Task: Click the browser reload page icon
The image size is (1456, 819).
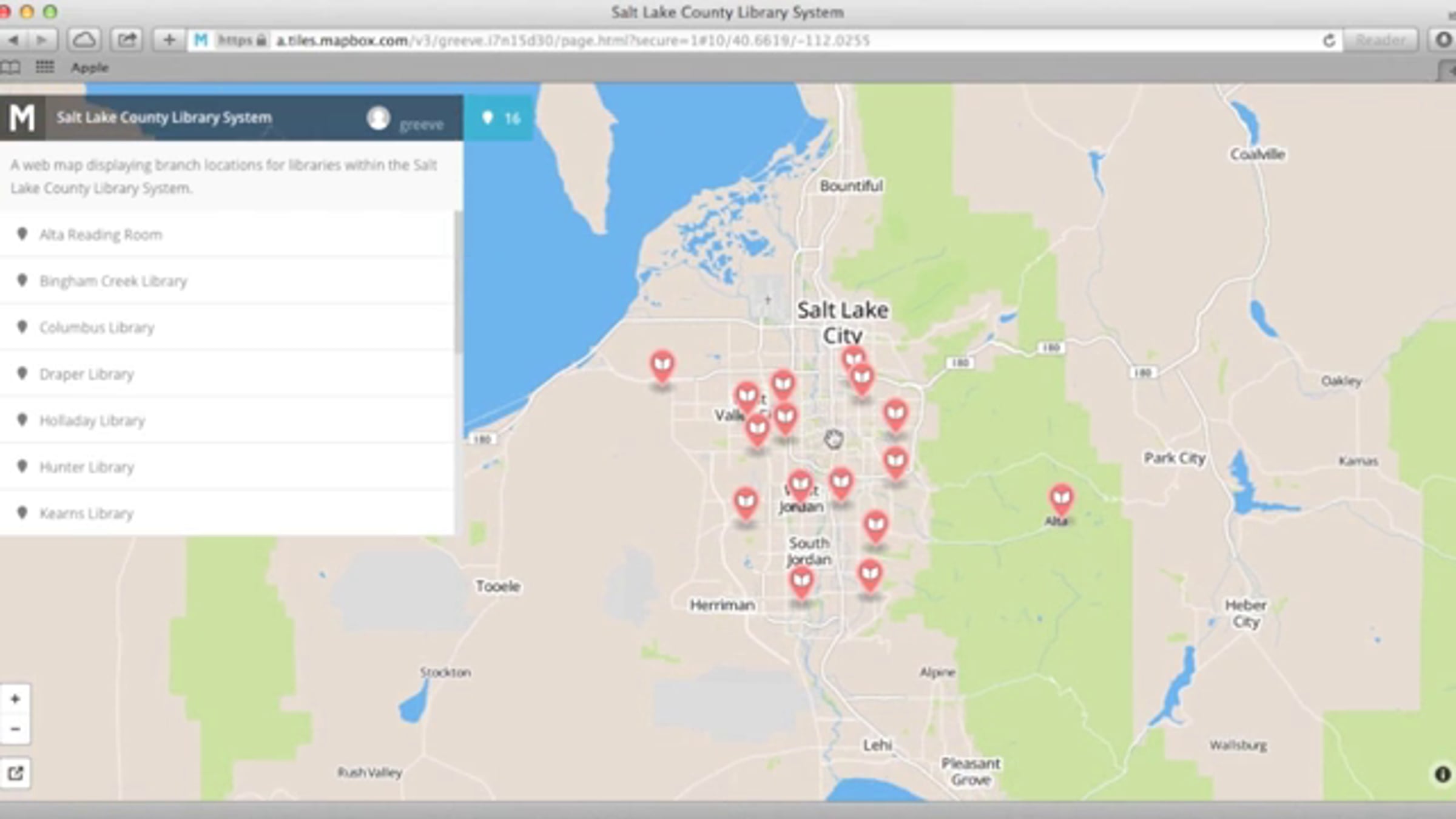Action: click(x=1329, y=41)
